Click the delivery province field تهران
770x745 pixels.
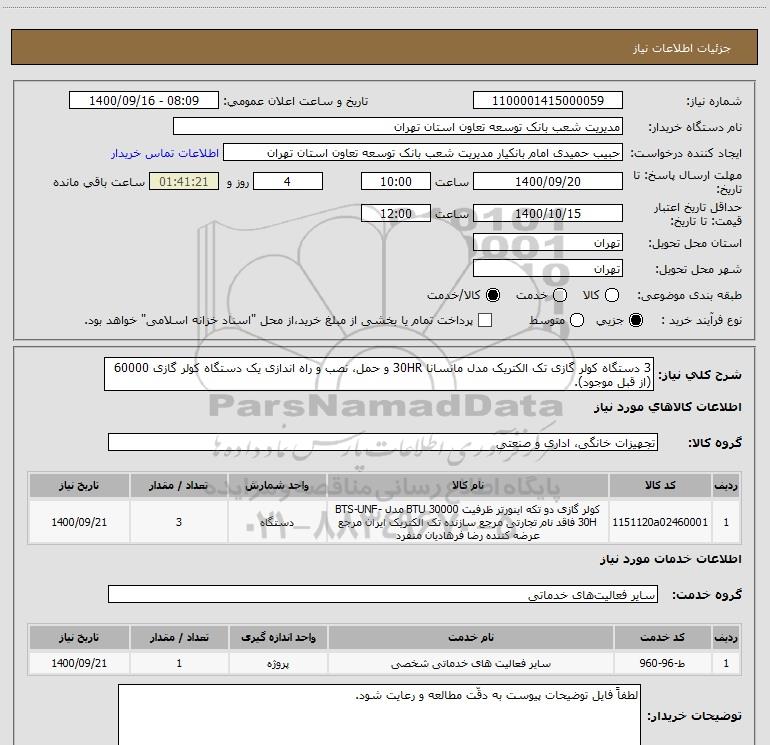(x=548, y=243)
